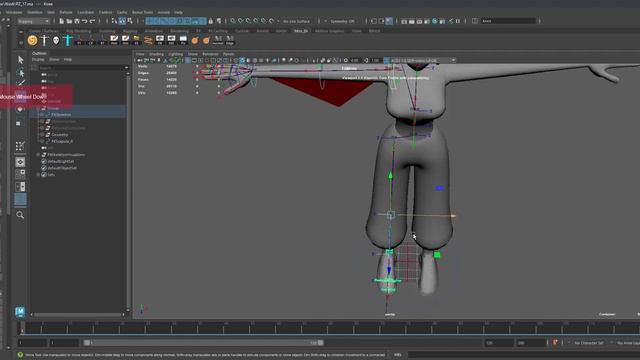The width and height of the screenshot is (640, 360).
Task: Click the Undo arrow in status line
Action: click(84, 21)
